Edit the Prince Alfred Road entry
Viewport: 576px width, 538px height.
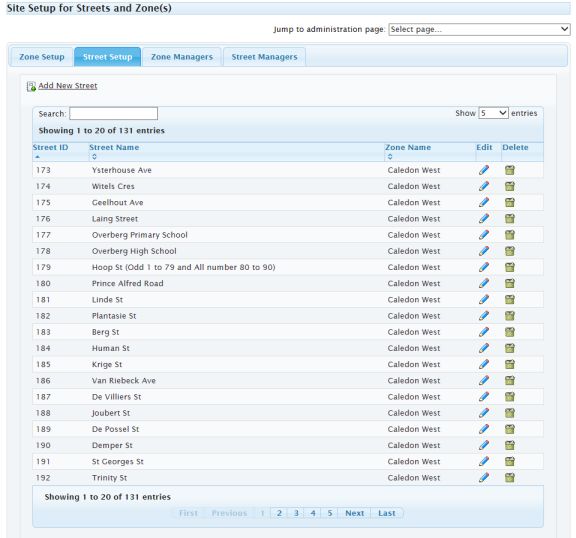pyautogui.click(x=484, y=283)
